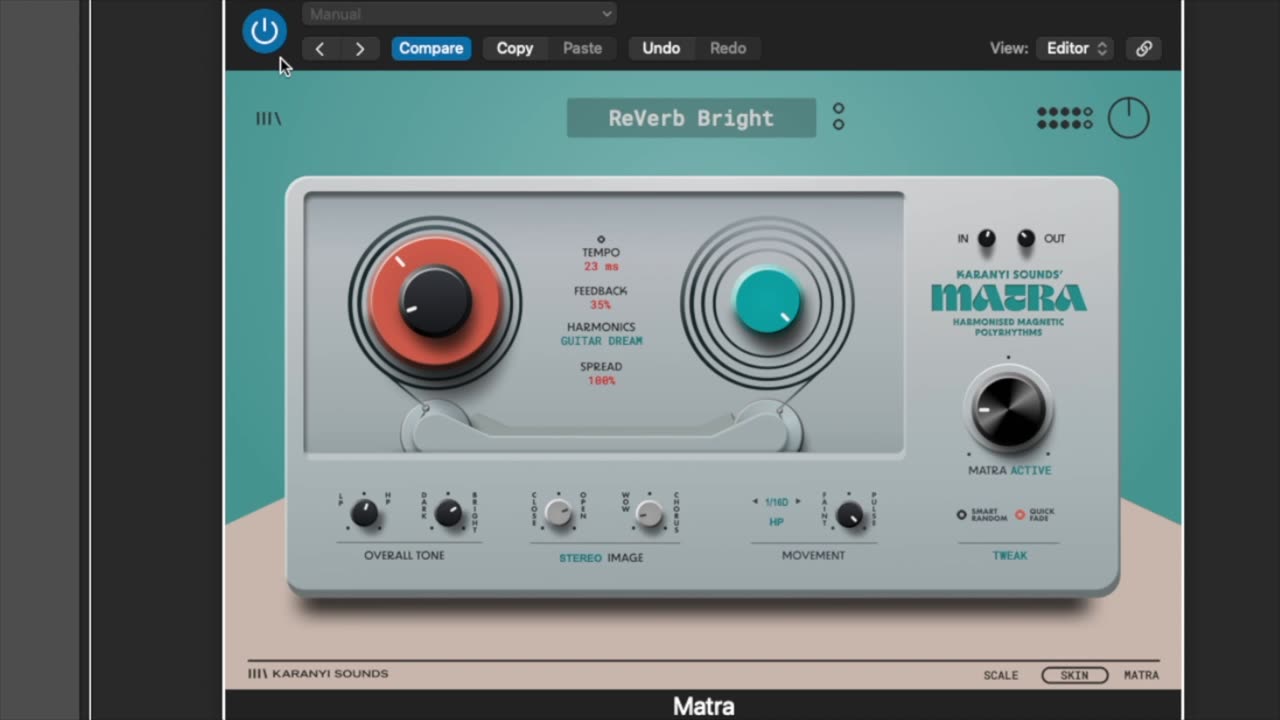Viewport: 1280px width, 720px height.
Task: Click the MATRA product logo
Action: [1008, 297]
